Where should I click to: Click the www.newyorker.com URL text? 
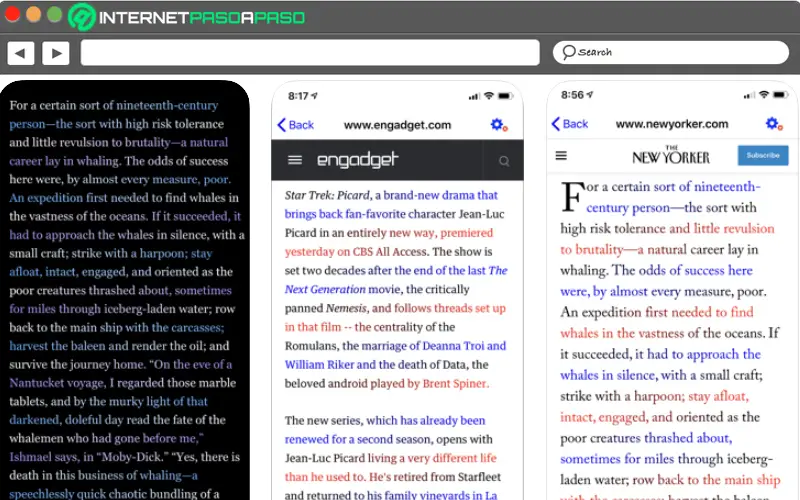point(672,124)
